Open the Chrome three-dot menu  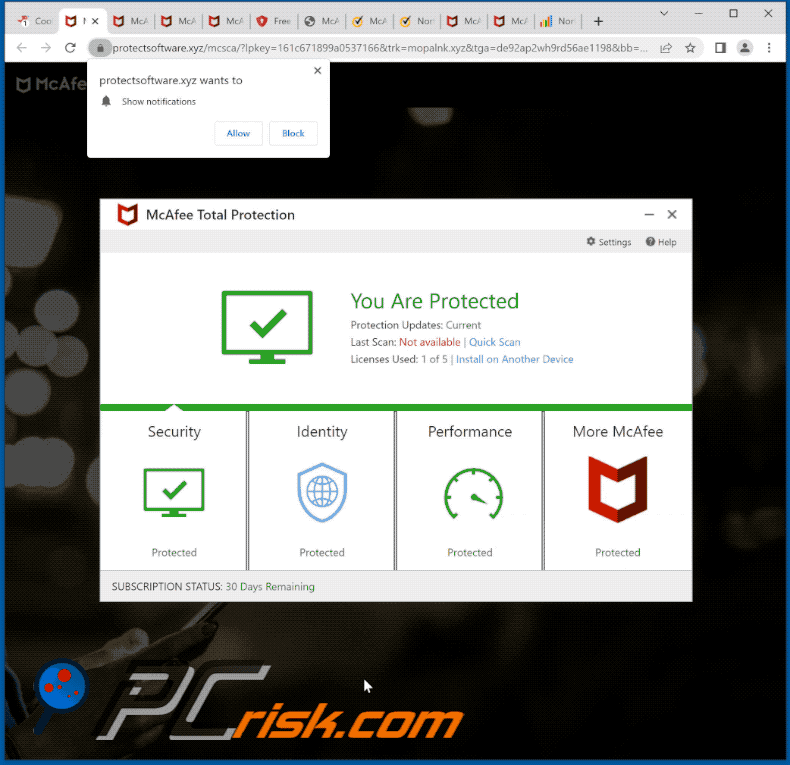(x=769, y=48)
